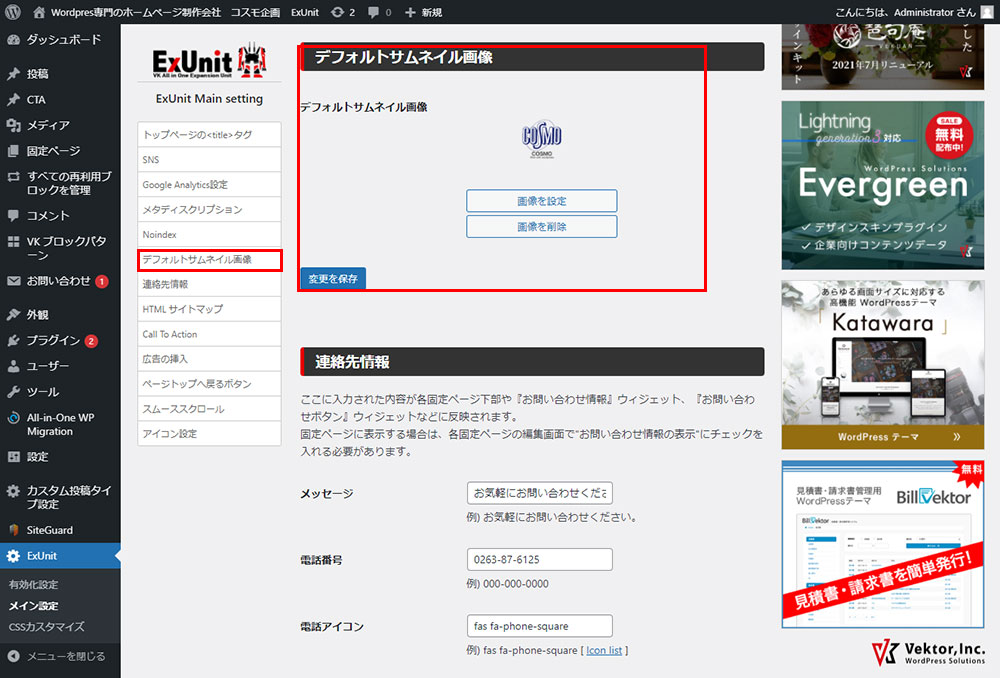Open the メディア library menu
The image size is (1000, 678).
(x=48, y=125)
